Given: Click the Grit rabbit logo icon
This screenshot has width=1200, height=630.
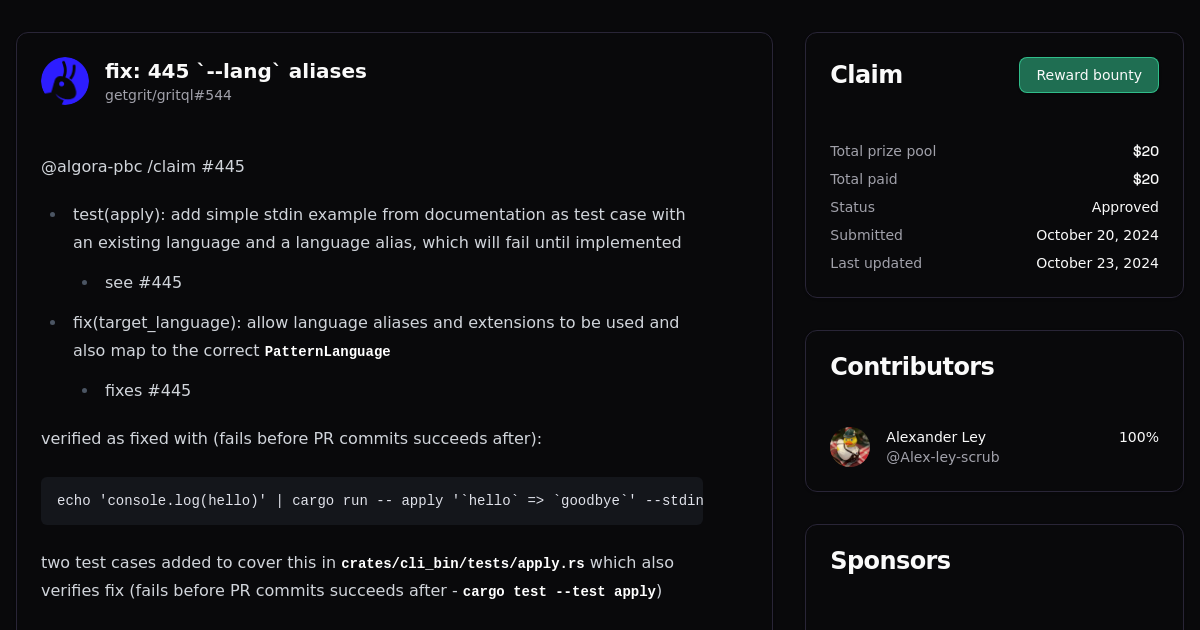Looking at the screenshot, I should point(64,80).
